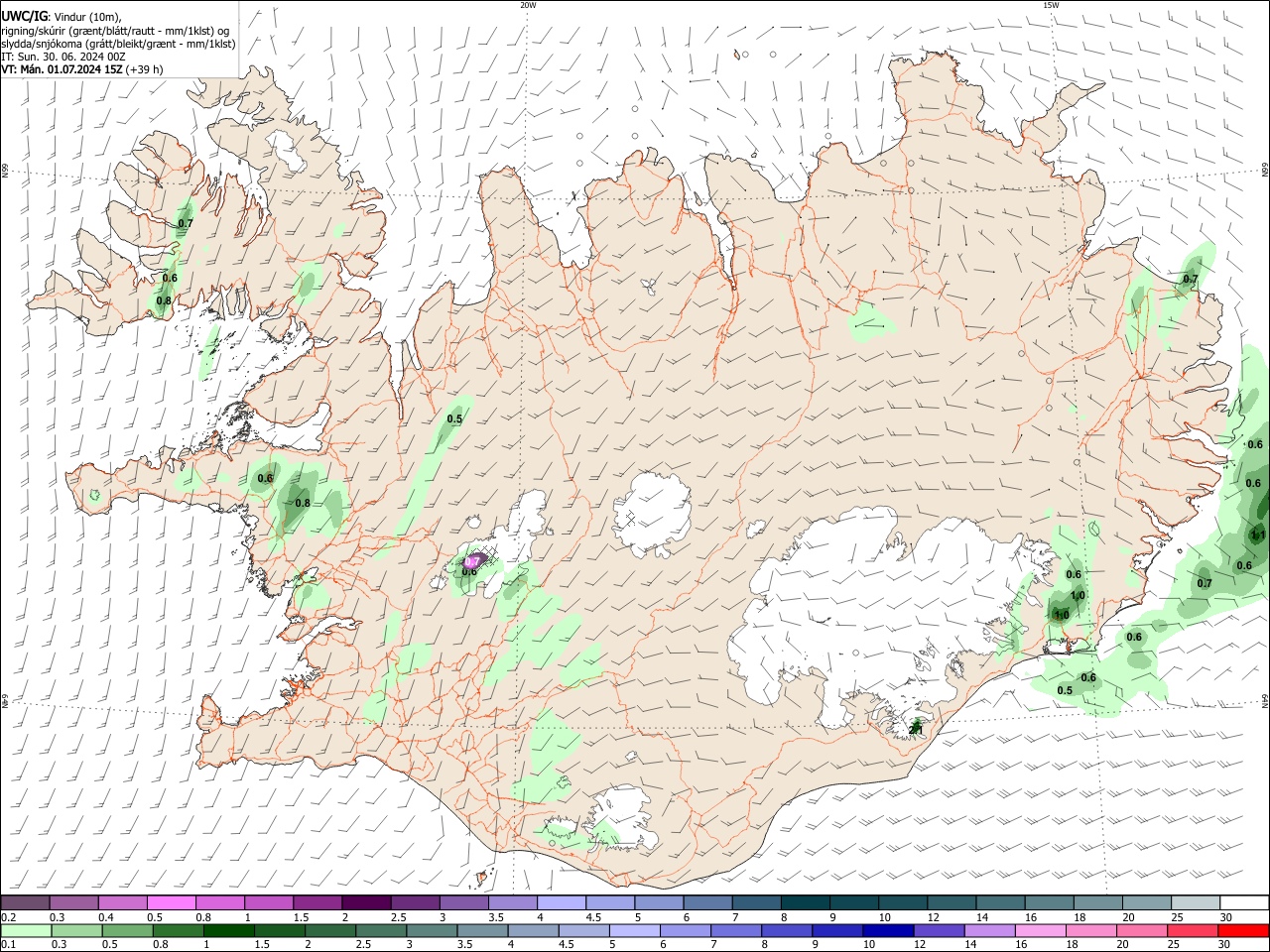Click the pink snow patch on Langjökull glacier
The width and height of the screenshot is (1270, 952).
474,560
